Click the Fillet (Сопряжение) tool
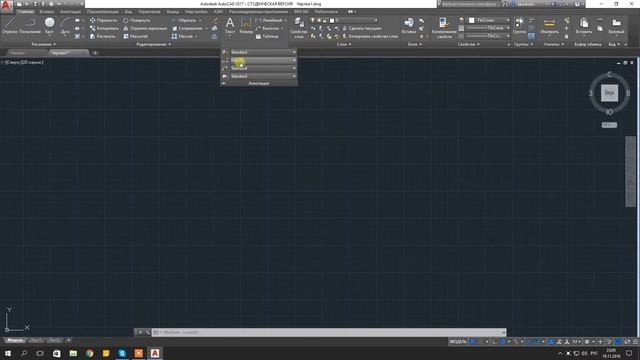This screenshot has width=640, height=360. 187,29
